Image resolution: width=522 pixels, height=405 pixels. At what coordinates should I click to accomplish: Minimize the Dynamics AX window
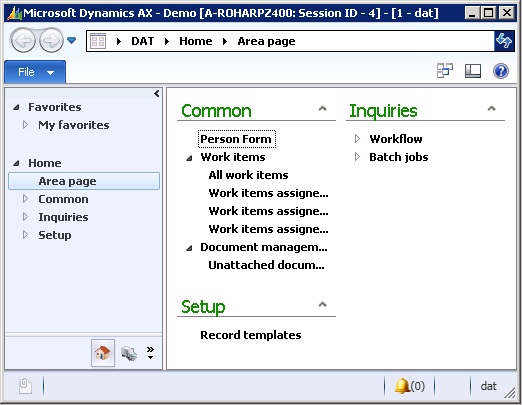[472, 13]
